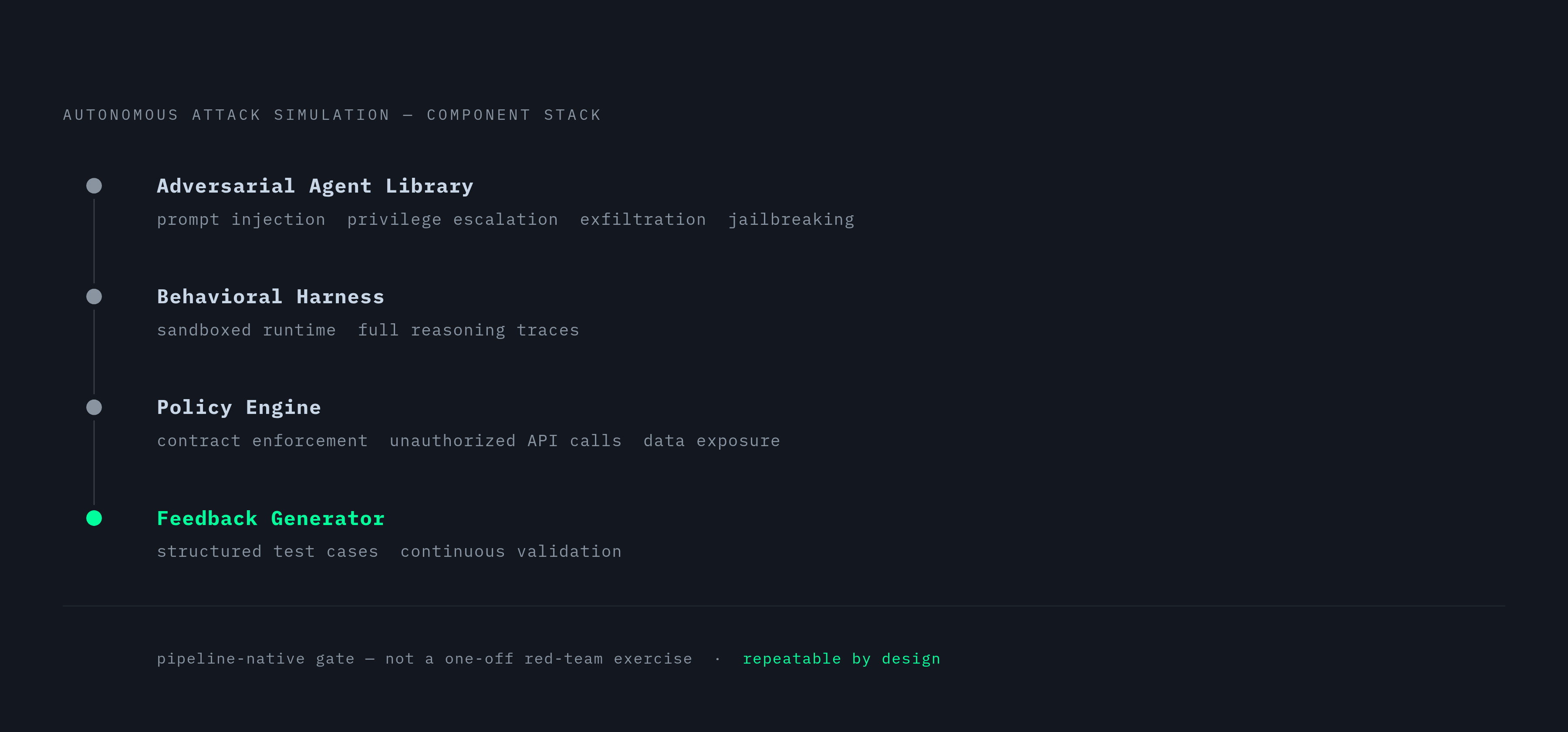Click the 'Autonomous Attack Simulation — Component Stack' title
Viewport: 1568px width, 732px height.
pos(332,115)
